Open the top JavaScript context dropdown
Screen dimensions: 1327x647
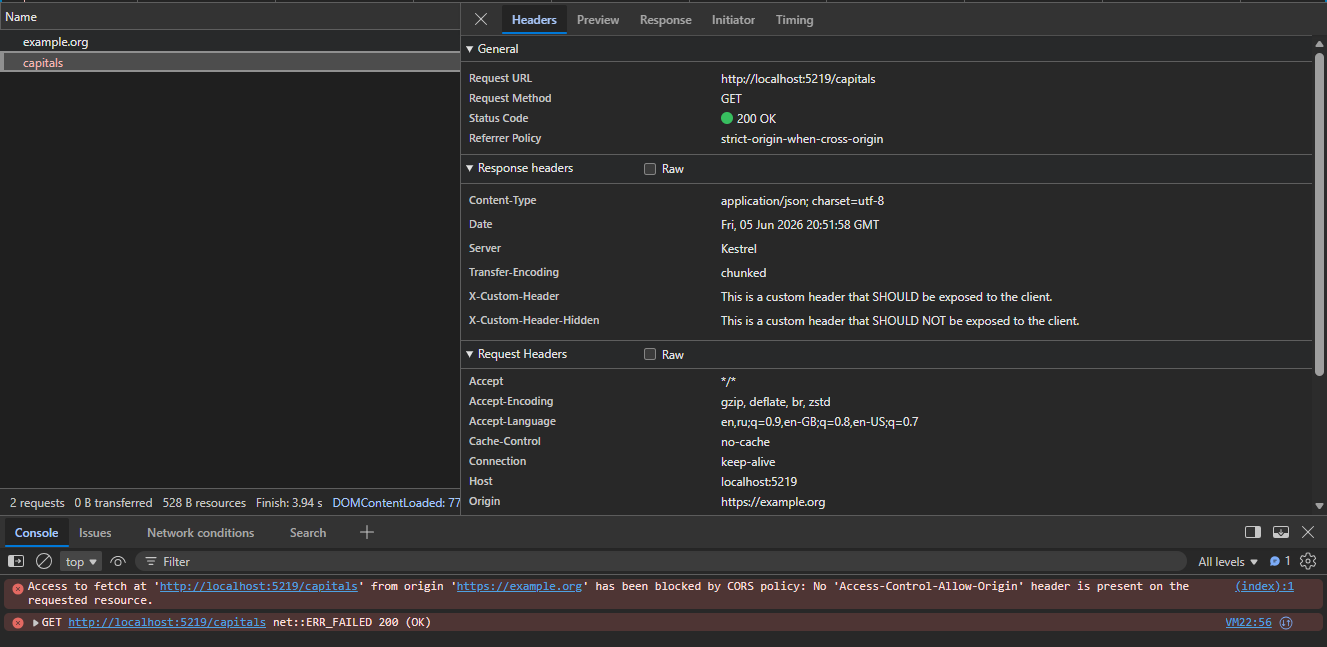tap(82, 561)
